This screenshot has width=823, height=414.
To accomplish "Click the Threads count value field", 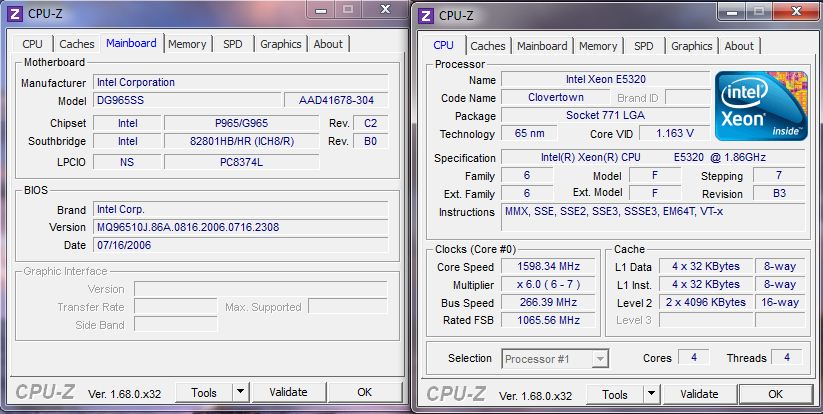I will [x=786, y=357].
